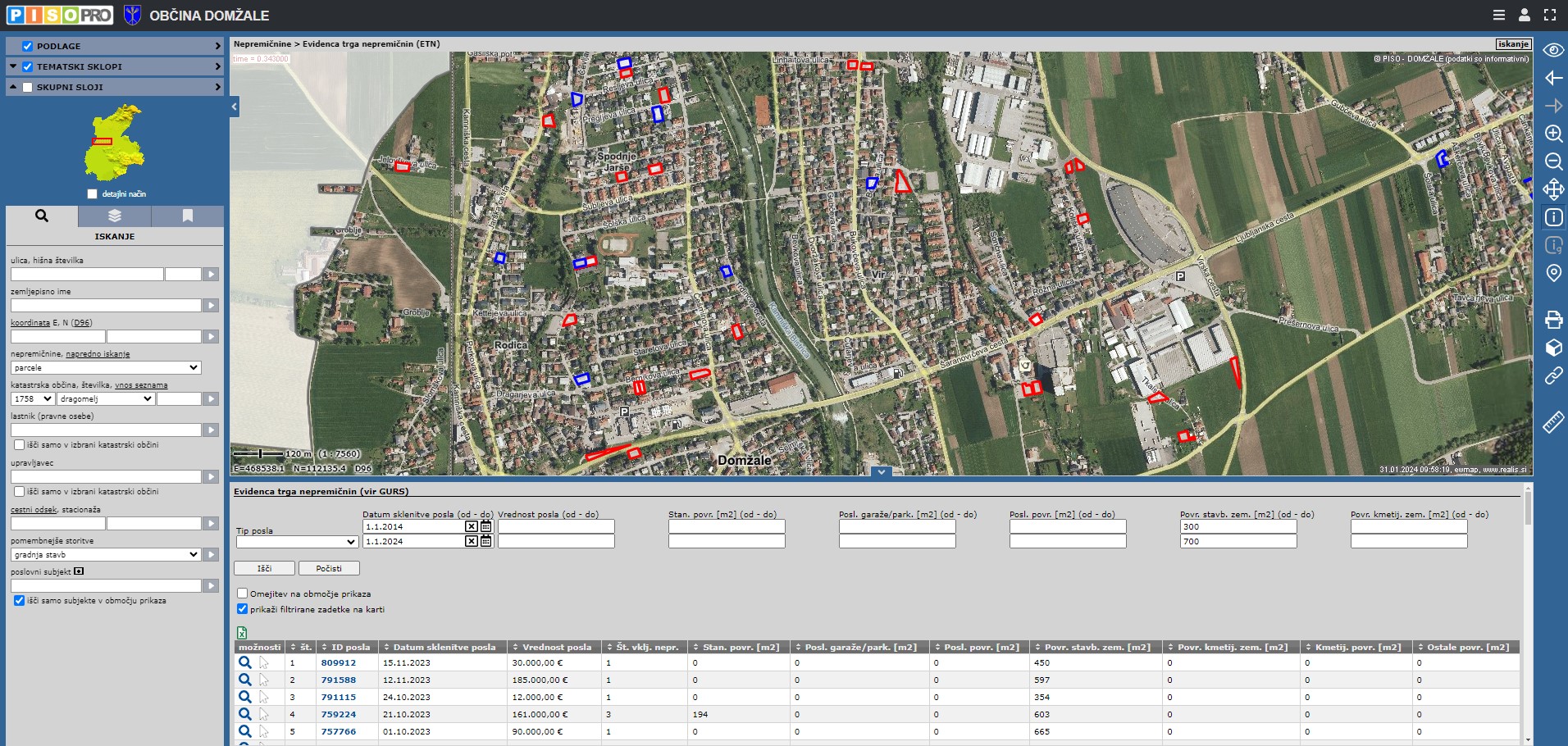Open deal ID 809912 link
Screen dimensions: 1568x746
pos(338,662)
